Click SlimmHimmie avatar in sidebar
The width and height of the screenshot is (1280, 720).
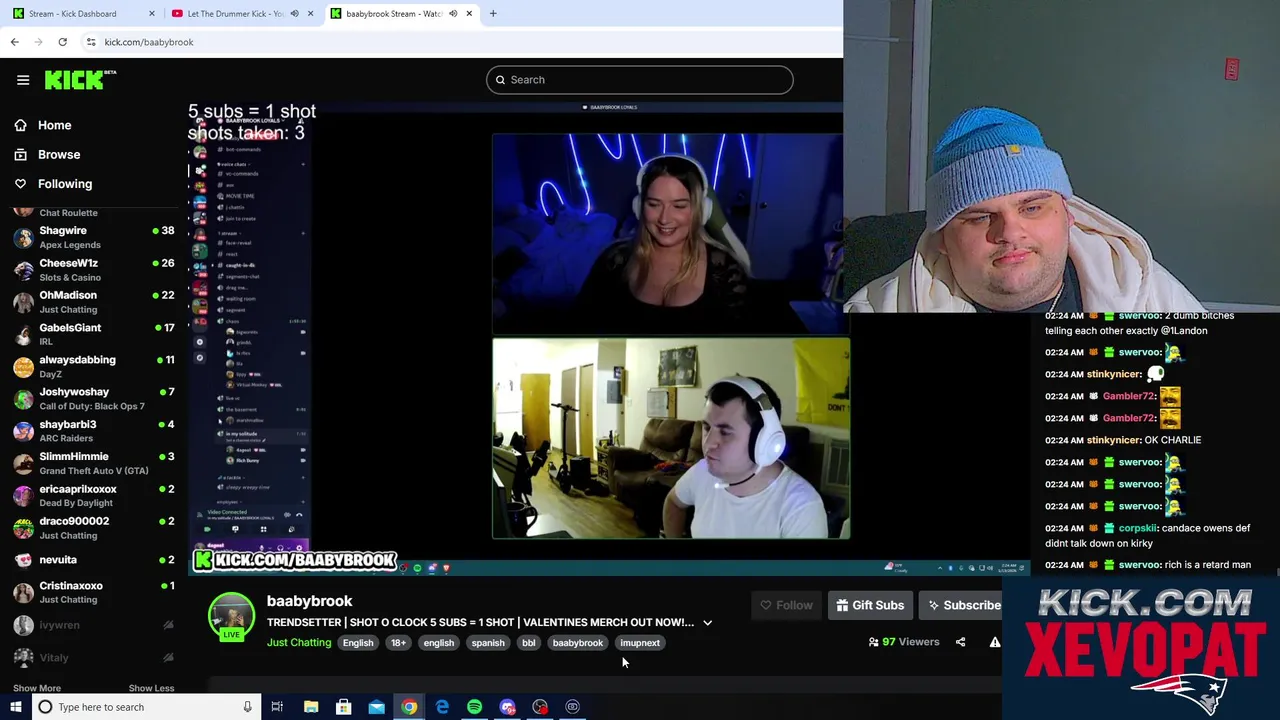point(23,463)
